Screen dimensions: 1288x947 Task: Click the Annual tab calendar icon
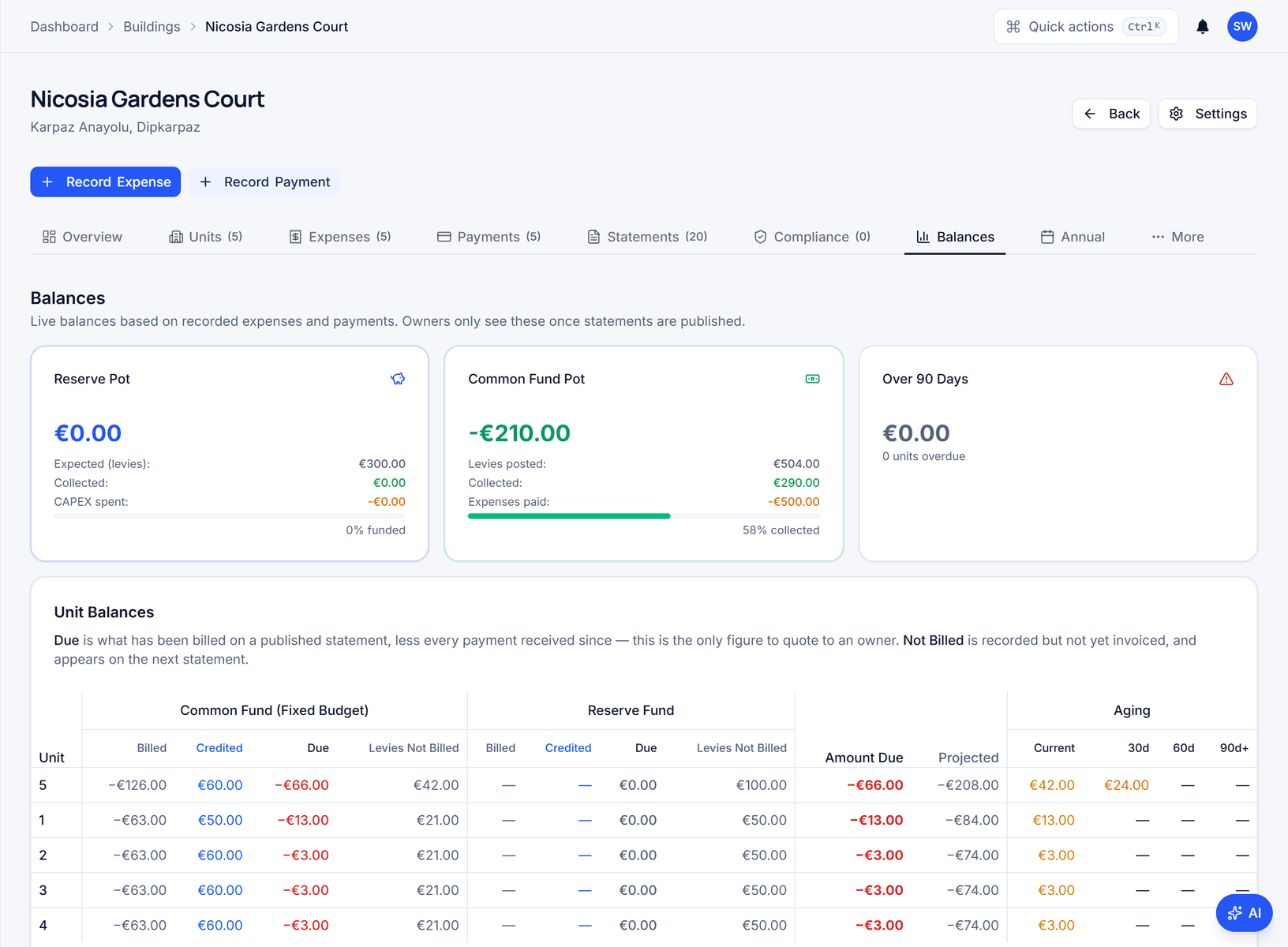click(1047, 237)
